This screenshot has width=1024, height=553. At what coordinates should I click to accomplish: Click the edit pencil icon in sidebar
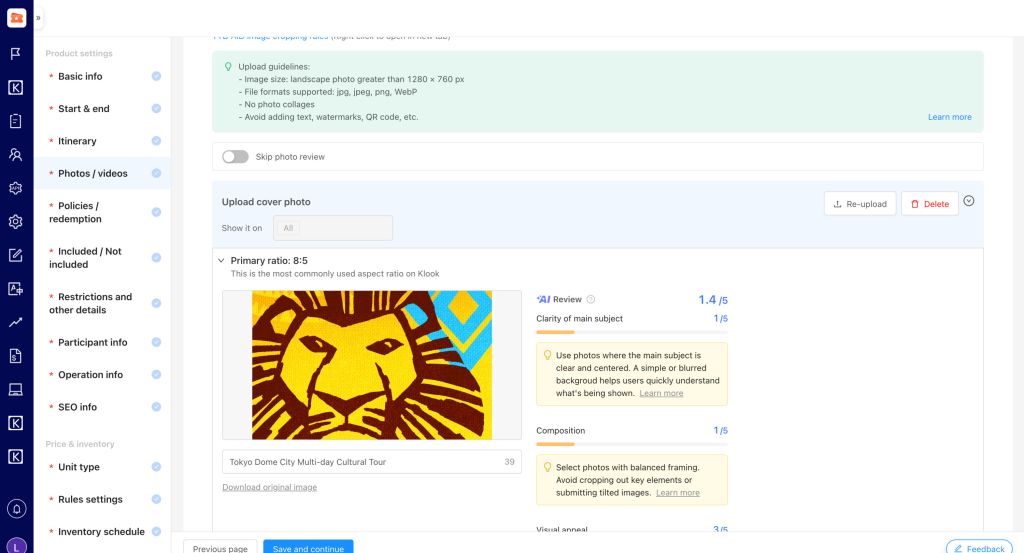[16, 255]
